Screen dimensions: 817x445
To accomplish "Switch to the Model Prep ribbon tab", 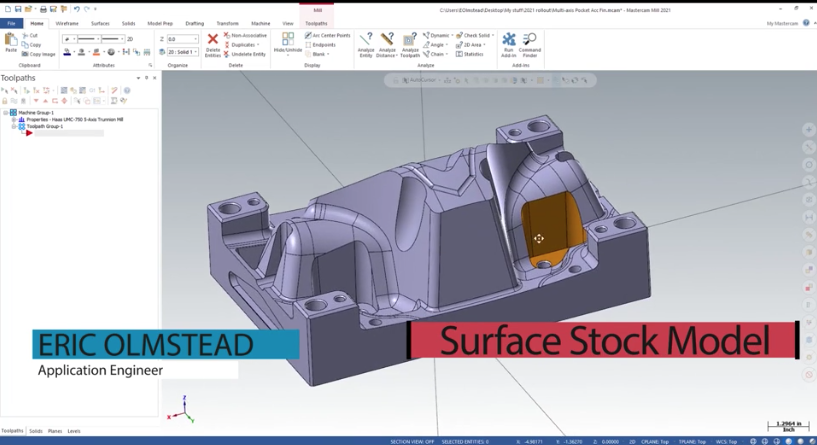I will (159, 23).
